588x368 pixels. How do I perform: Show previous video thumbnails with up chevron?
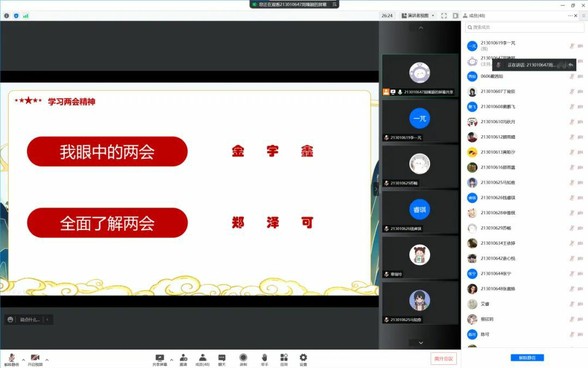(x=421, y=28)
